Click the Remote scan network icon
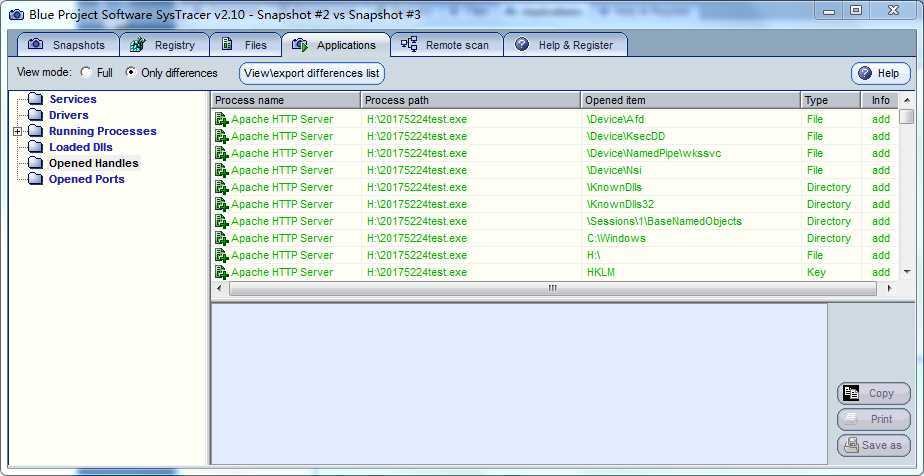Screen dimensions: 924x476 point(409,44)
